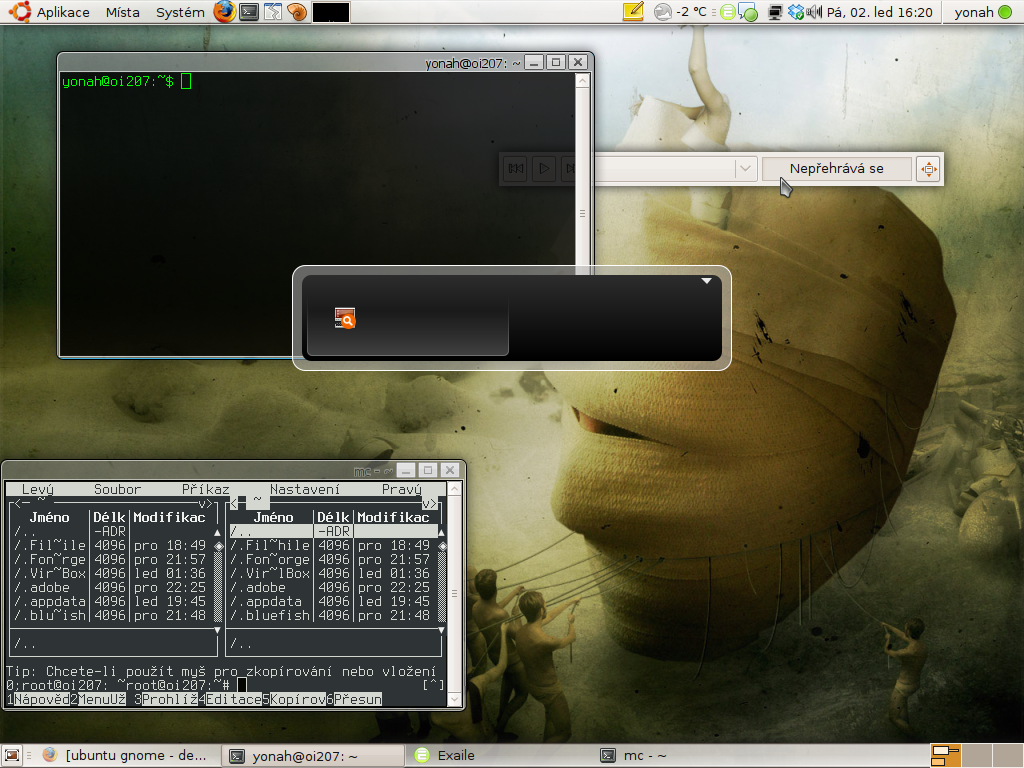Select /.adobe in the left mc panel
Screen dimensions: 1024x768
(111, 587)
